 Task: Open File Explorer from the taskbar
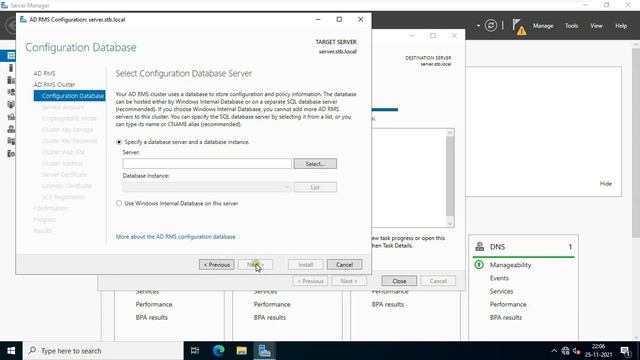tap(241, 351)
